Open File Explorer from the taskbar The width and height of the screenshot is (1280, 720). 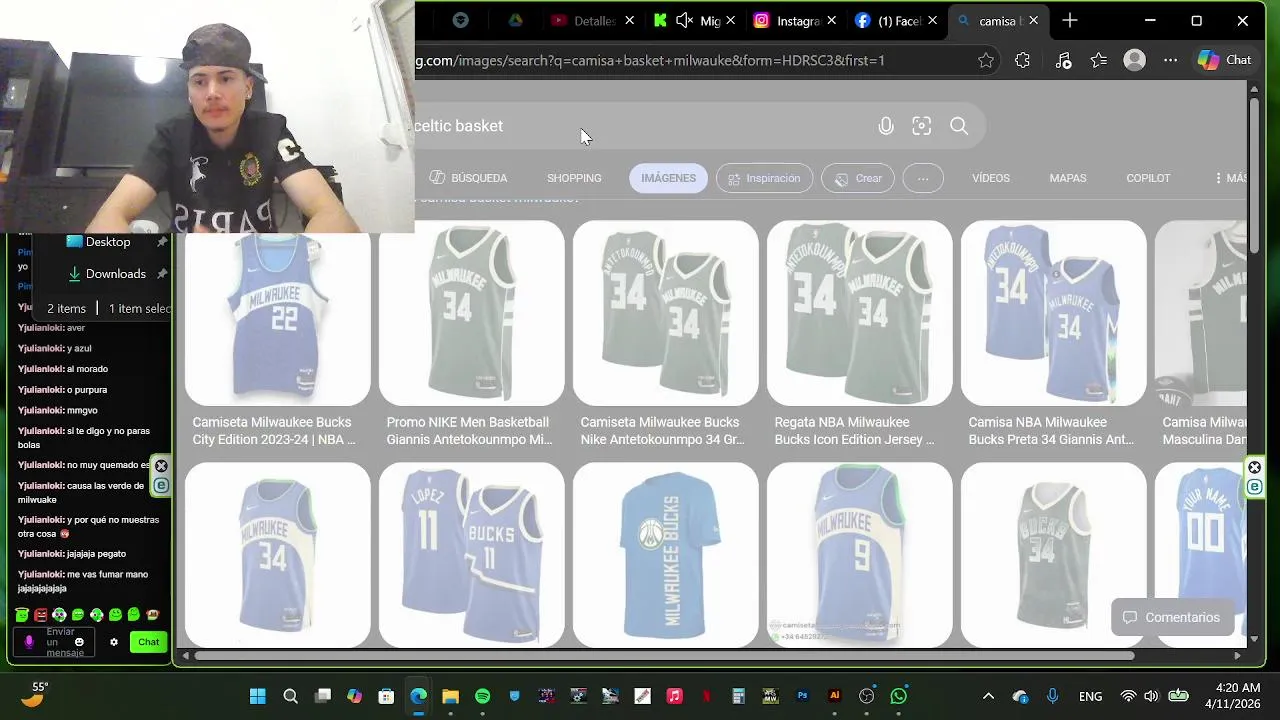click(x=450, y=696)
